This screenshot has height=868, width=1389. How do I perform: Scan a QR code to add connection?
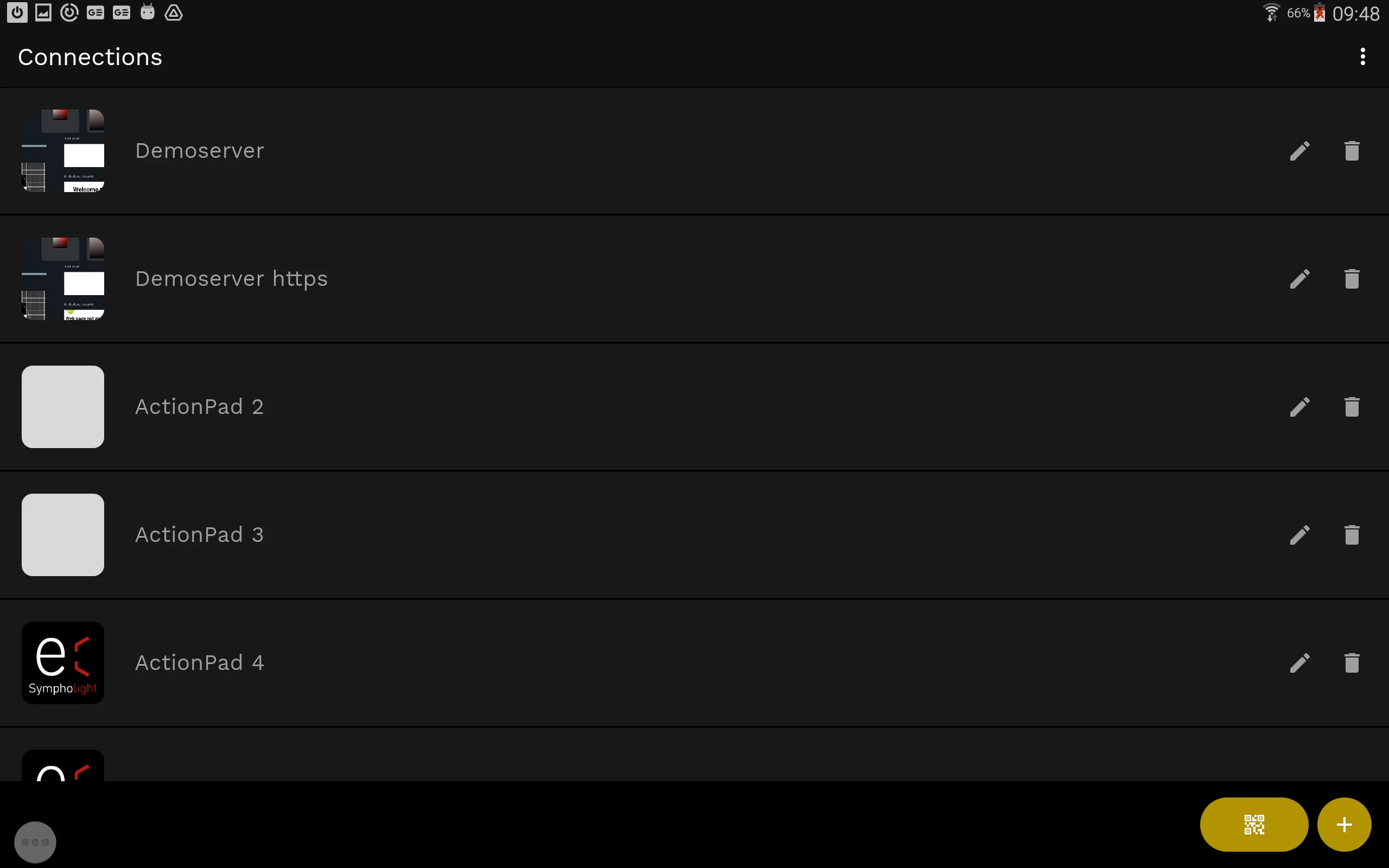point(1253,825)
